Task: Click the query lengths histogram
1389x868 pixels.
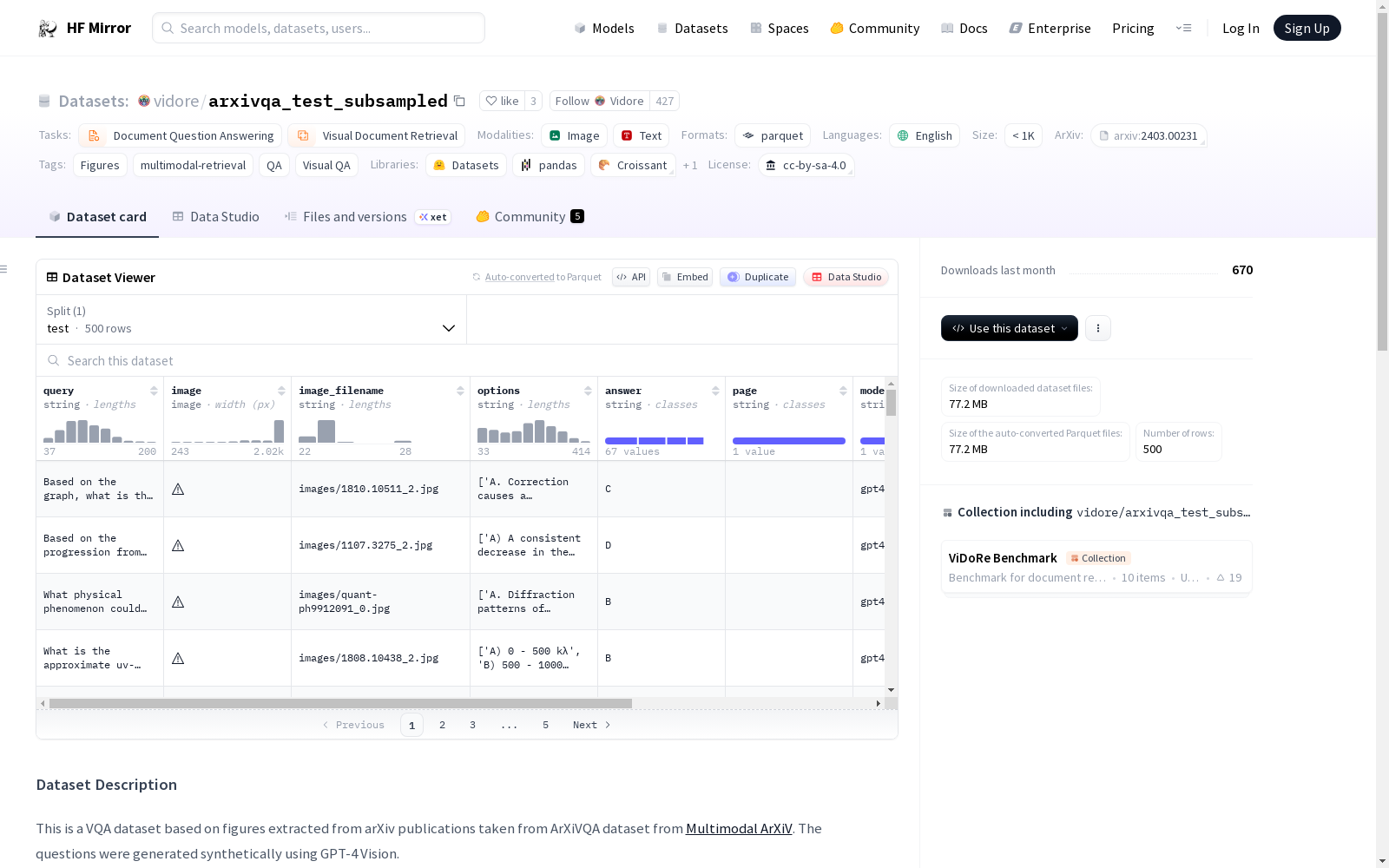Action: (x=100, y=431)
